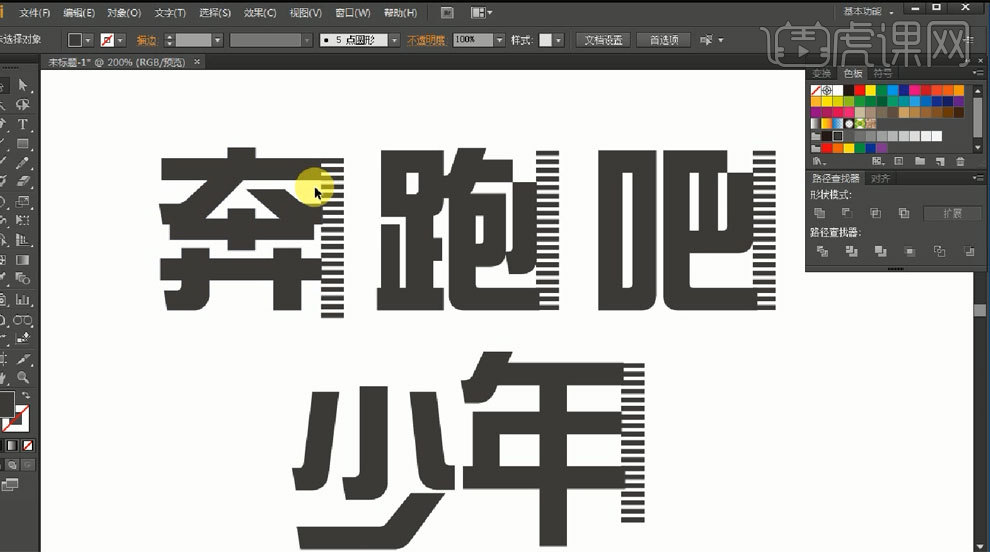The width and height of the screenshot is (990, 552).
Task: Pick the red swatch in top row
Action: pos(860,90)
